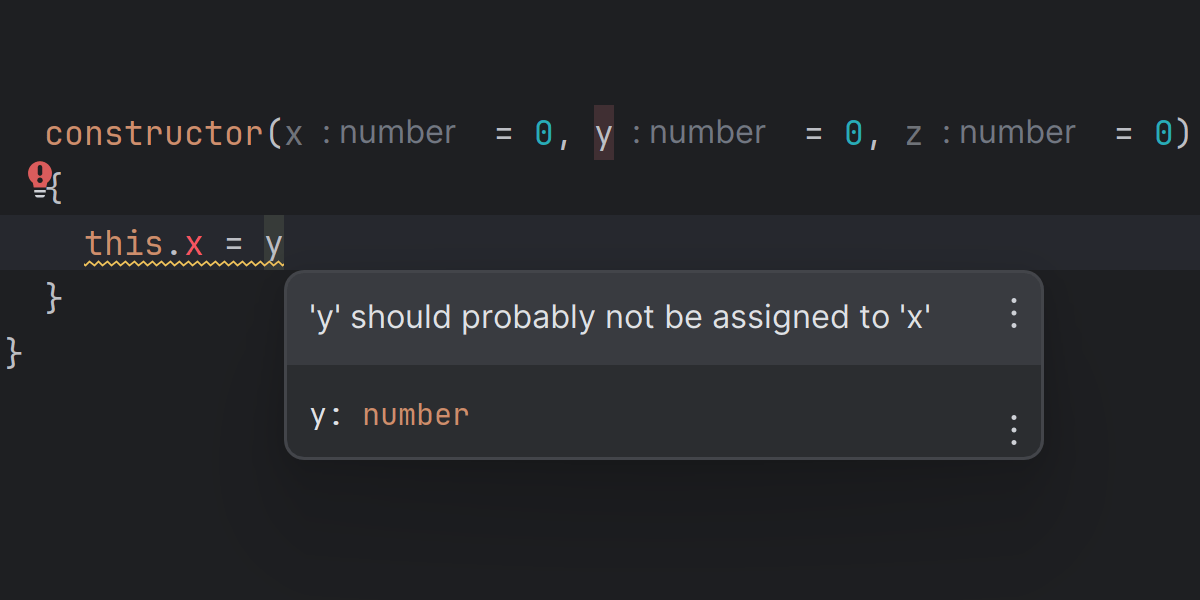Click the y variable on the assignment line
Screen dimensions: 1200x600
pos(273,243)
